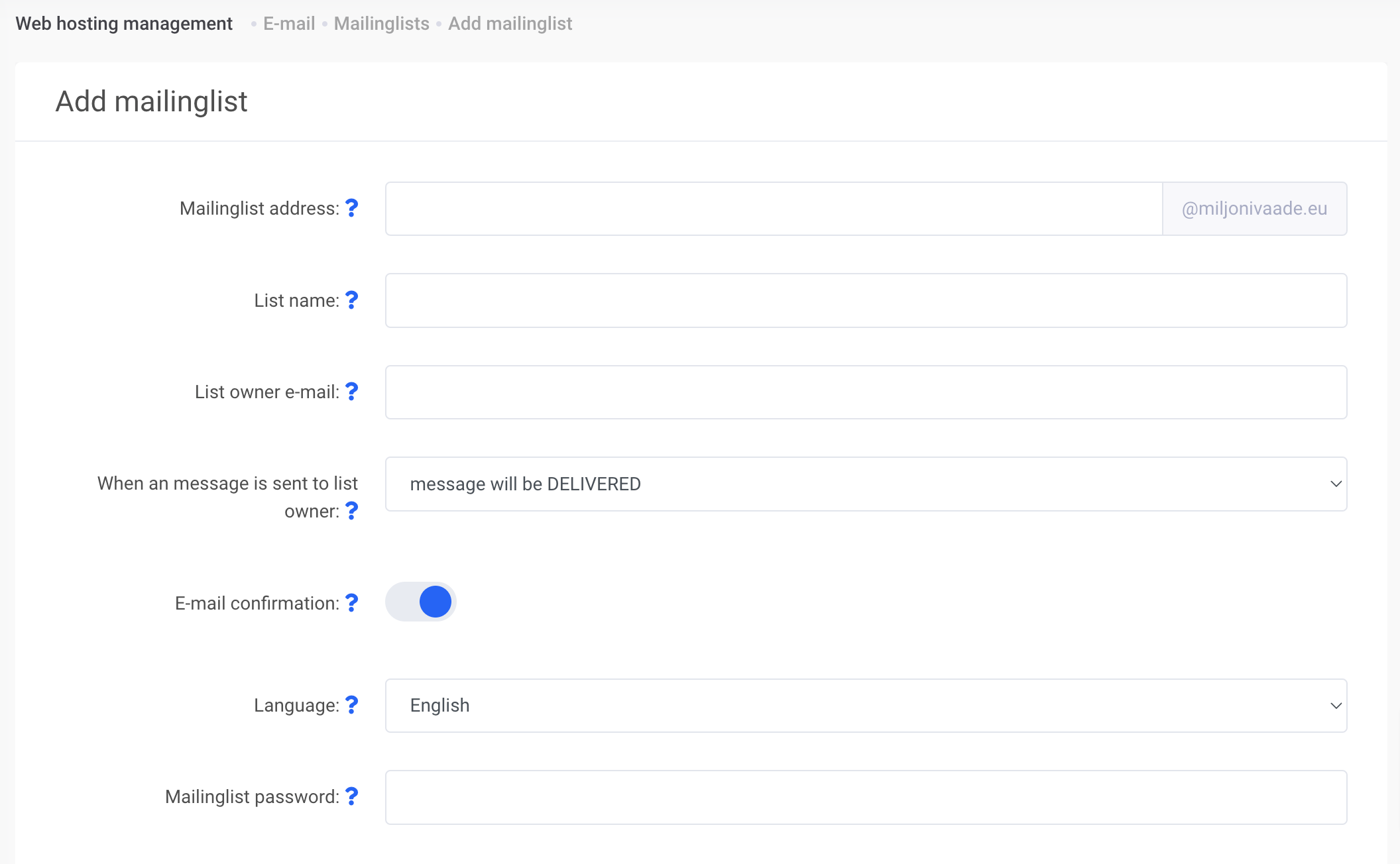Navigate to Mailinglists breadcrumb
Image resolution: width=1400 pixels, height=864 pixels.
(381, 24)
